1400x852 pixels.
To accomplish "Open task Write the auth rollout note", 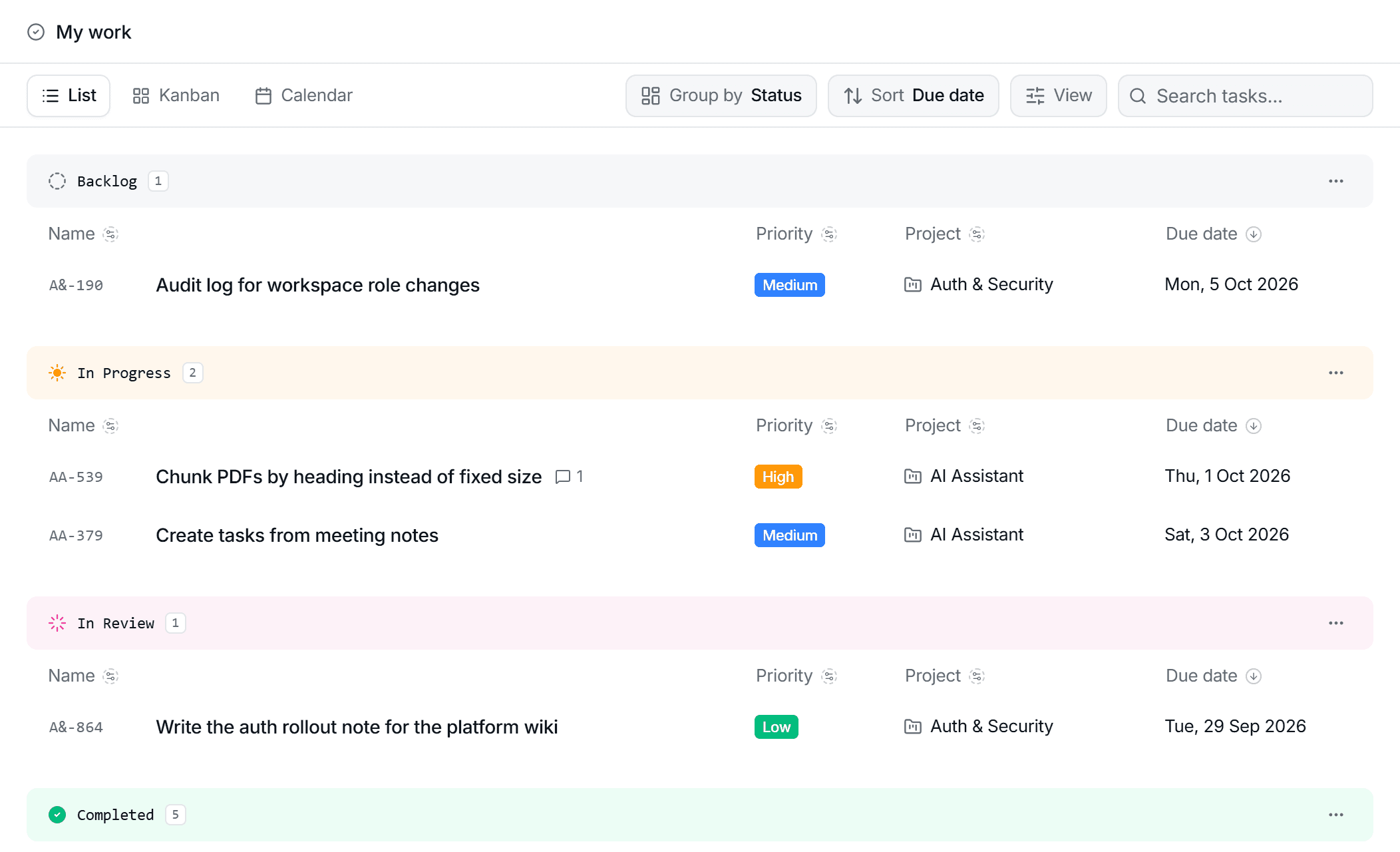I will pos(357,727).
